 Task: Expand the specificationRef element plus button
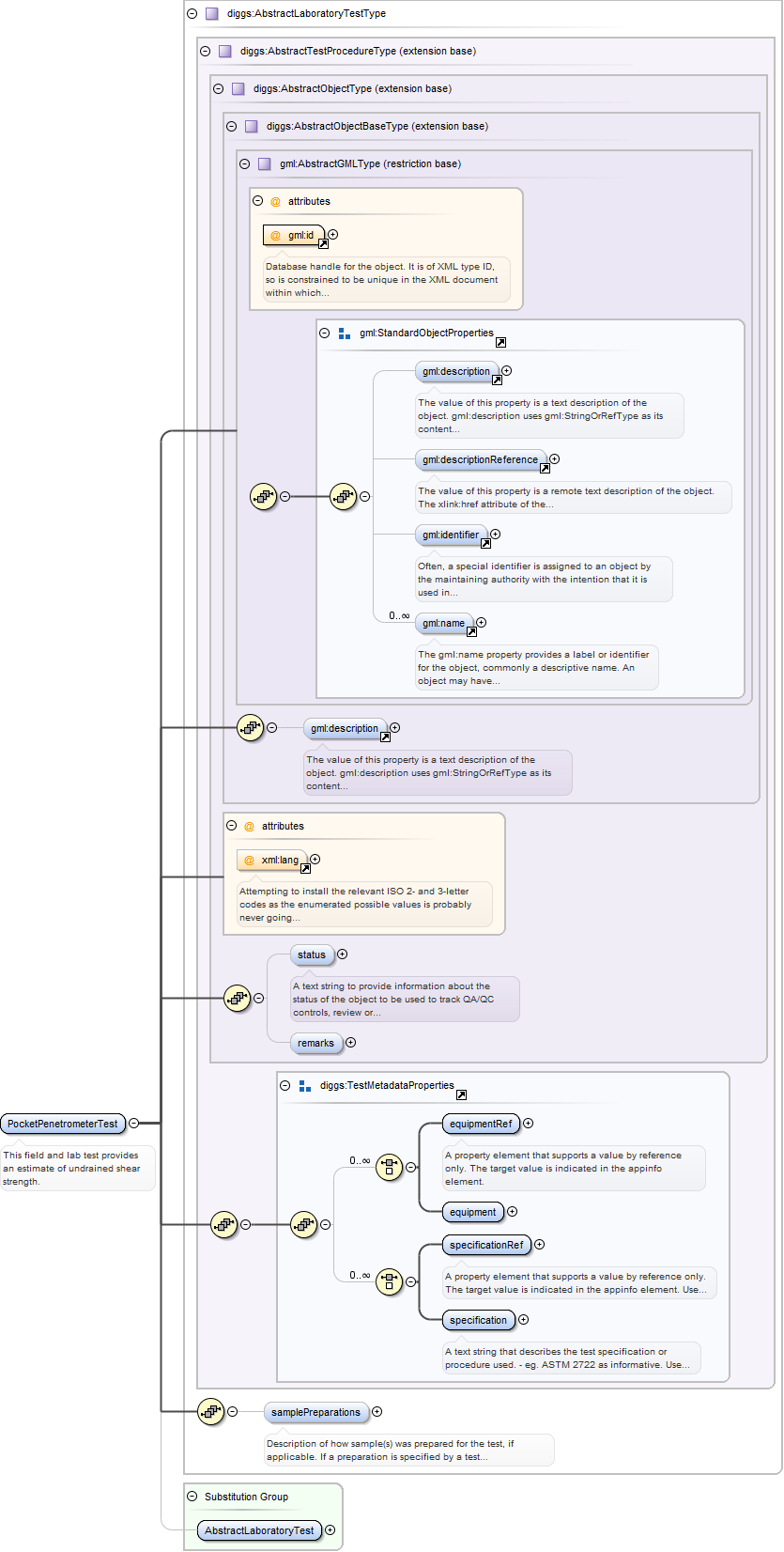540,1245
